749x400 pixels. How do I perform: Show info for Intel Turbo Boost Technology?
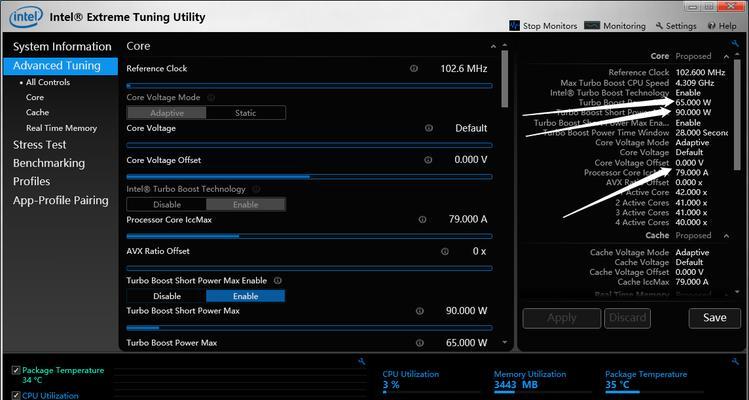pos(256,189)
